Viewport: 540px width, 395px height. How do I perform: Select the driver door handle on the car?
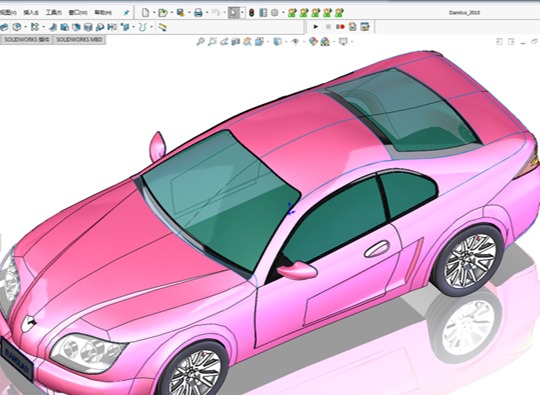(x=377, y=248)
